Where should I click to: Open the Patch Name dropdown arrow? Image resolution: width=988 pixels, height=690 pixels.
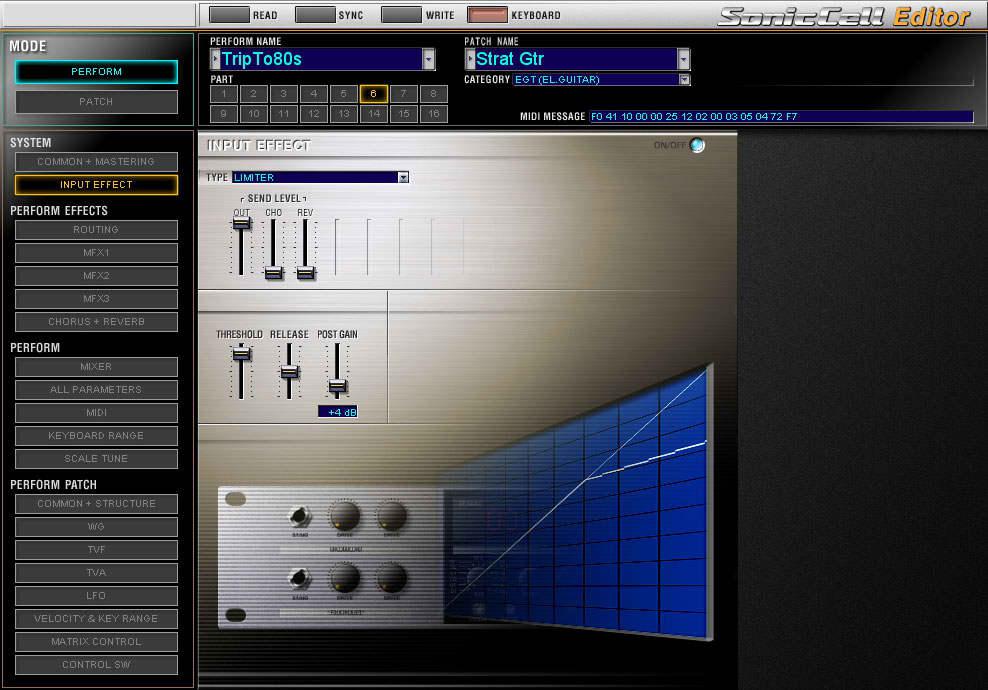(x=684, y=59)
